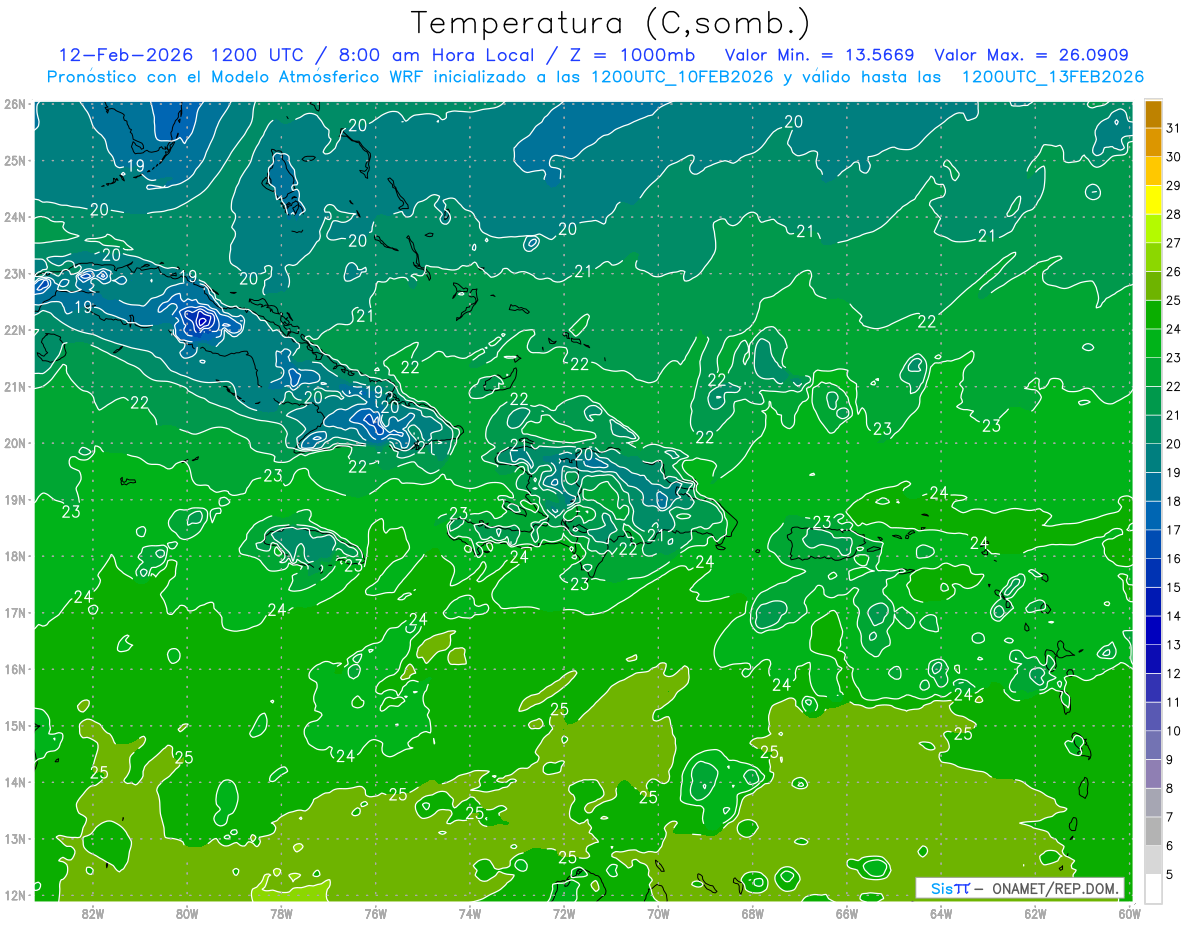This screenshot has height=927, width=1200.
Task: Click the latitude label "13N"
Action: [15, 838]
